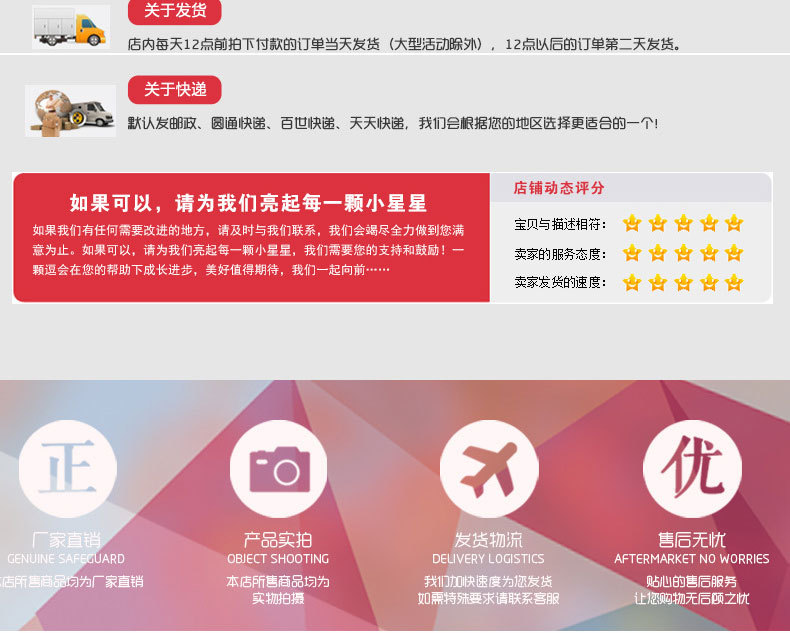Select first star of 卖家的服务态度 rating
This screenshot has height=633, width=790.
632,252
